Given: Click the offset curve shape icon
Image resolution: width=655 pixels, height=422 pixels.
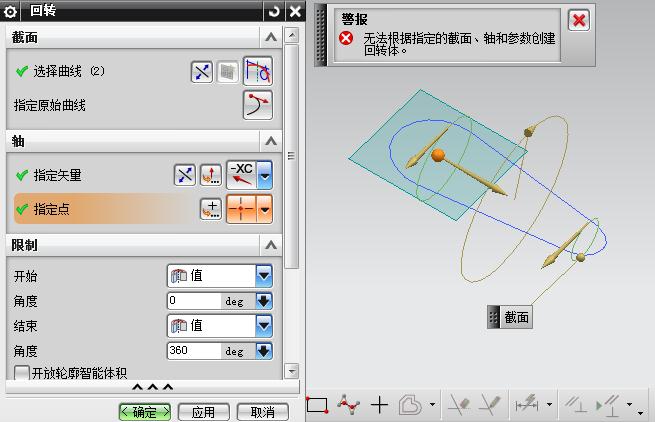Looking at the screenshot, I should [x=410, y=404].
